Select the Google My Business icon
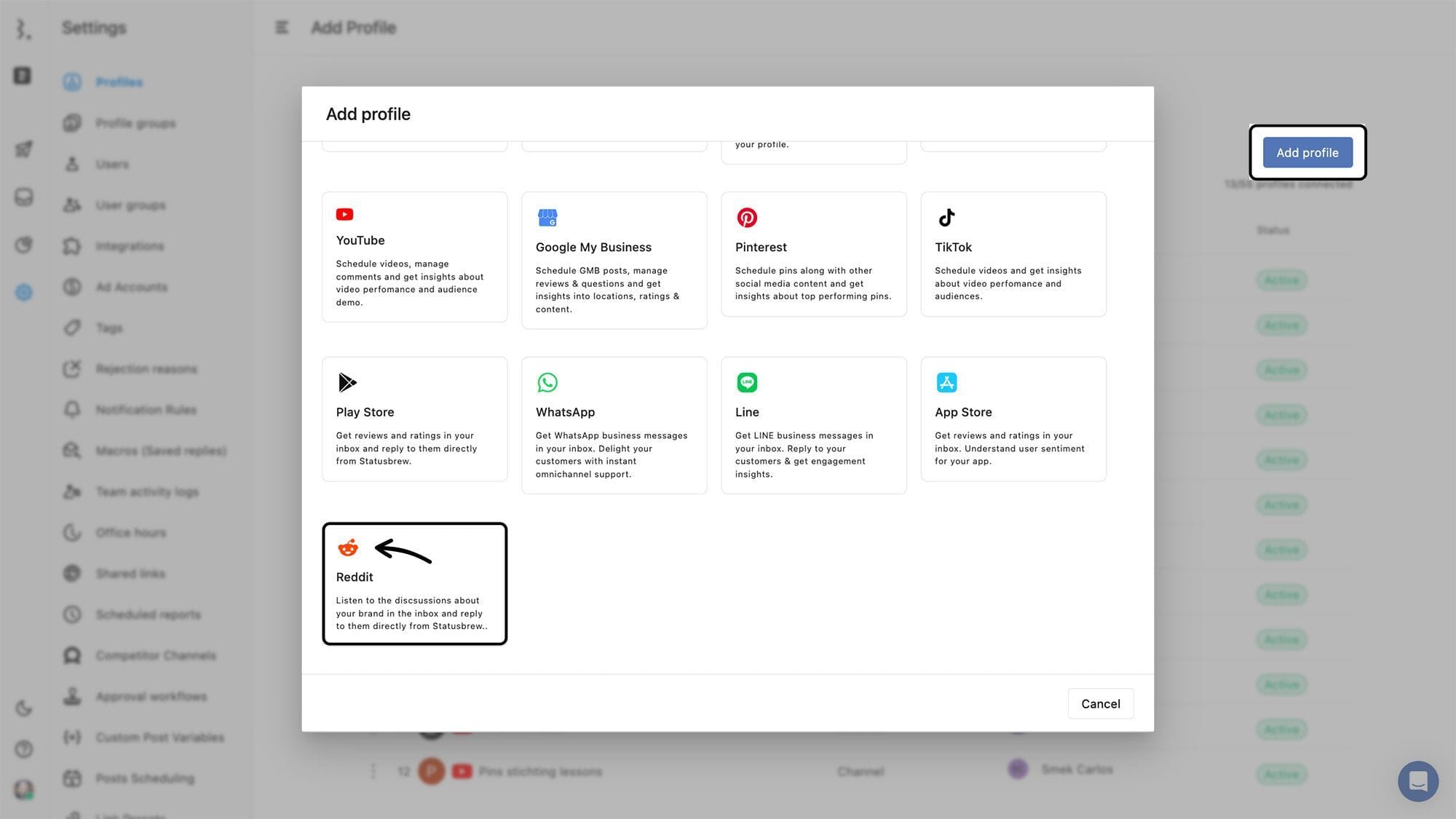The width and height of the screenshot is (1456, 819). tap(547, 218)
